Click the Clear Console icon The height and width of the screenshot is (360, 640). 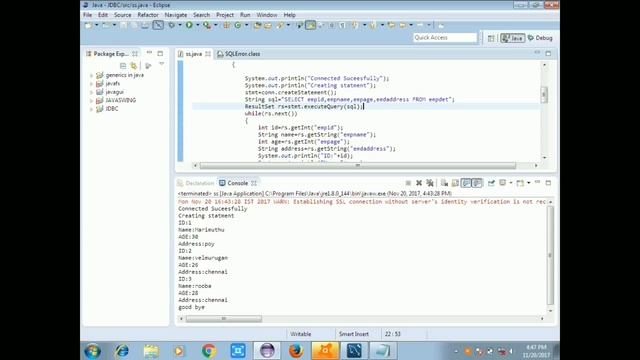tap(444, 183)
